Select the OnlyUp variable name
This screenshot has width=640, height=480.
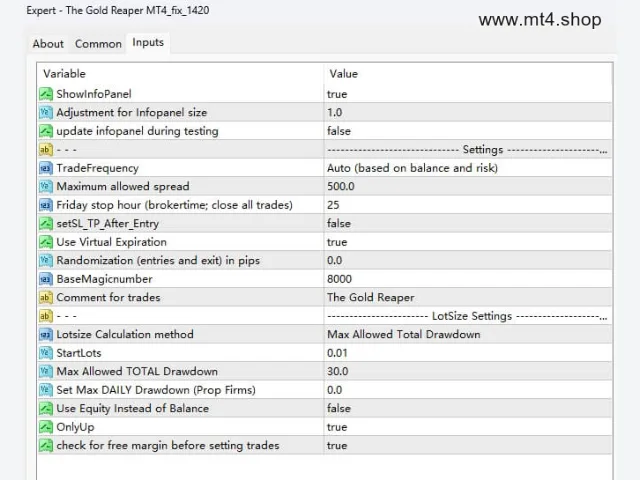(x=76, y=427)
